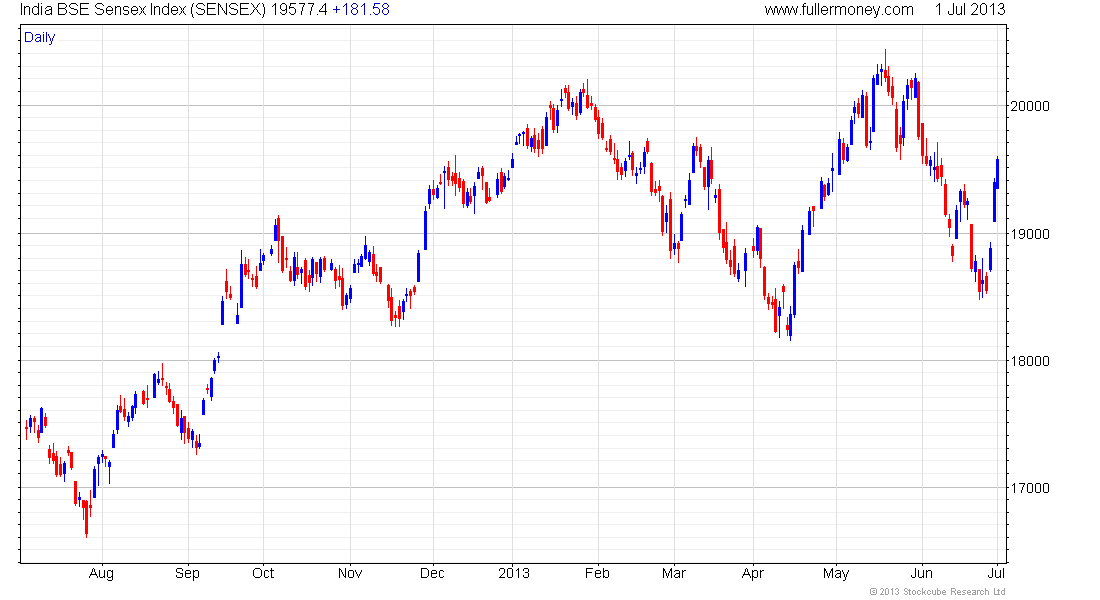Image resolution: width=1100 pixels, height=600 pixels.
Task: Click the 18000 price axis label
Action: 1030,361
